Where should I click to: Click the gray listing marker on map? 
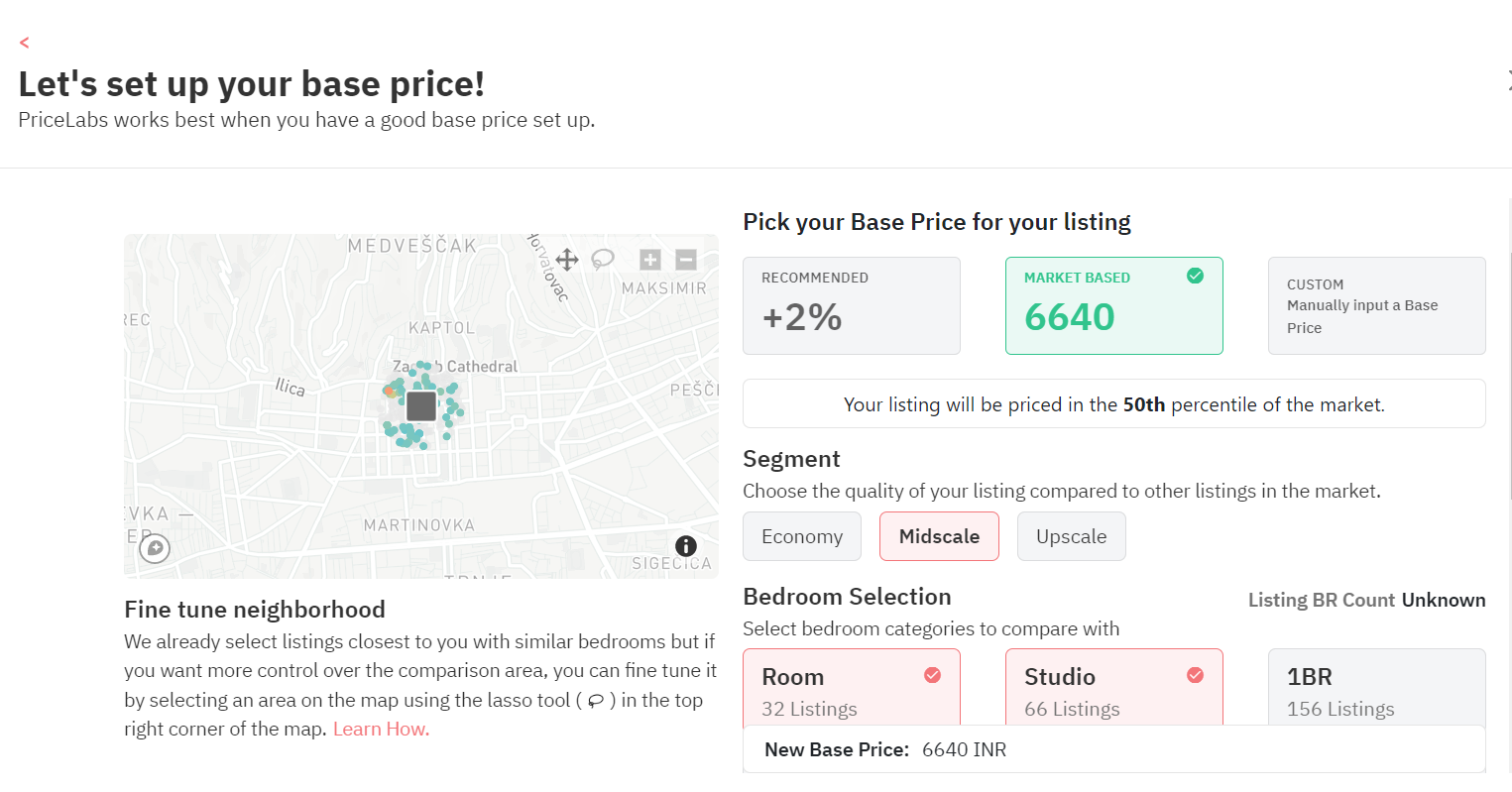421,405
